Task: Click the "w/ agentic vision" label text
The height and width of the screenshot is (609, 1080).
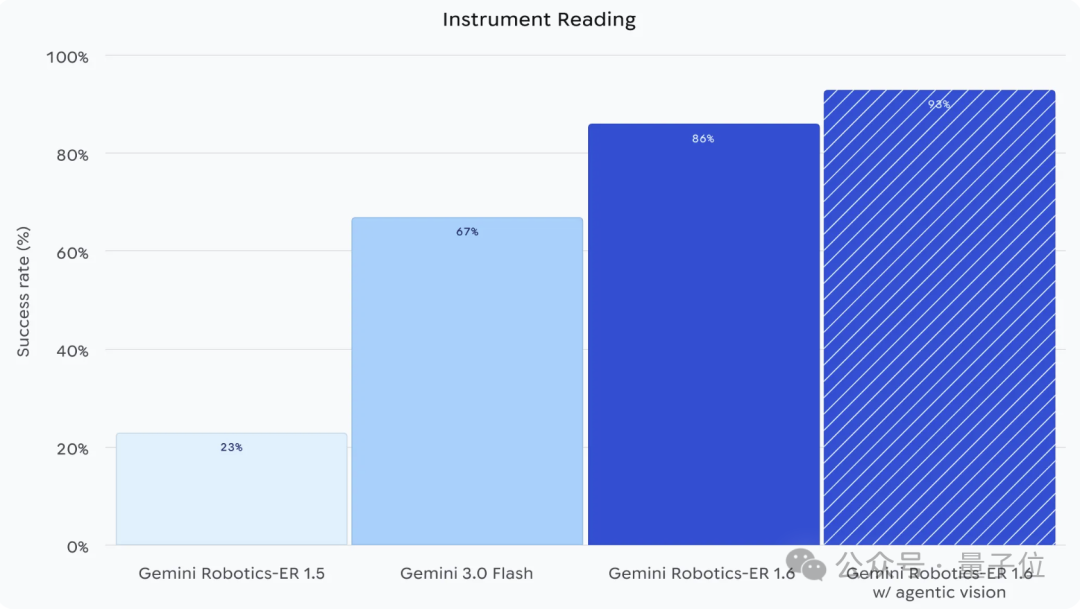Action: tap(939, 593)
